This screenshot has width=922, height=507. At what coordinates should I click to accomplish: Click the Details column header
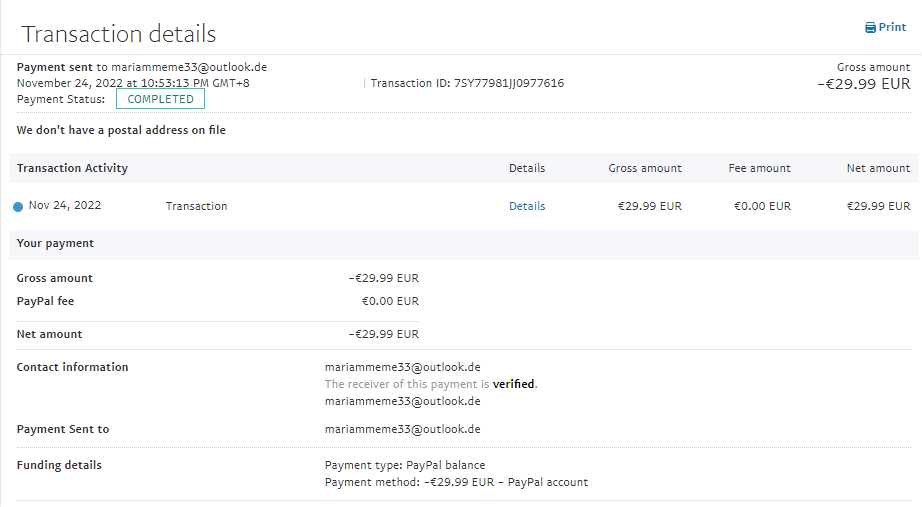pyautogui.click(x=527, y=168)
